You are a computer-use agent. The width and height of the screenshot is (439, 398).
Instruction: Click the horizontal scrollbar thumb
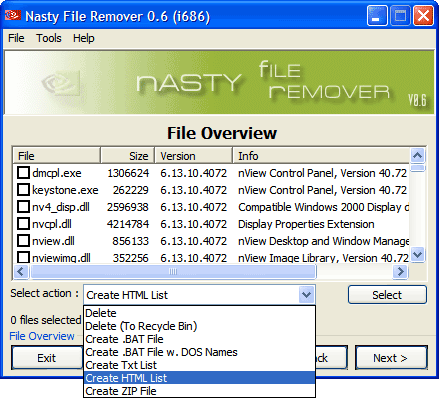tap(173, 271)
